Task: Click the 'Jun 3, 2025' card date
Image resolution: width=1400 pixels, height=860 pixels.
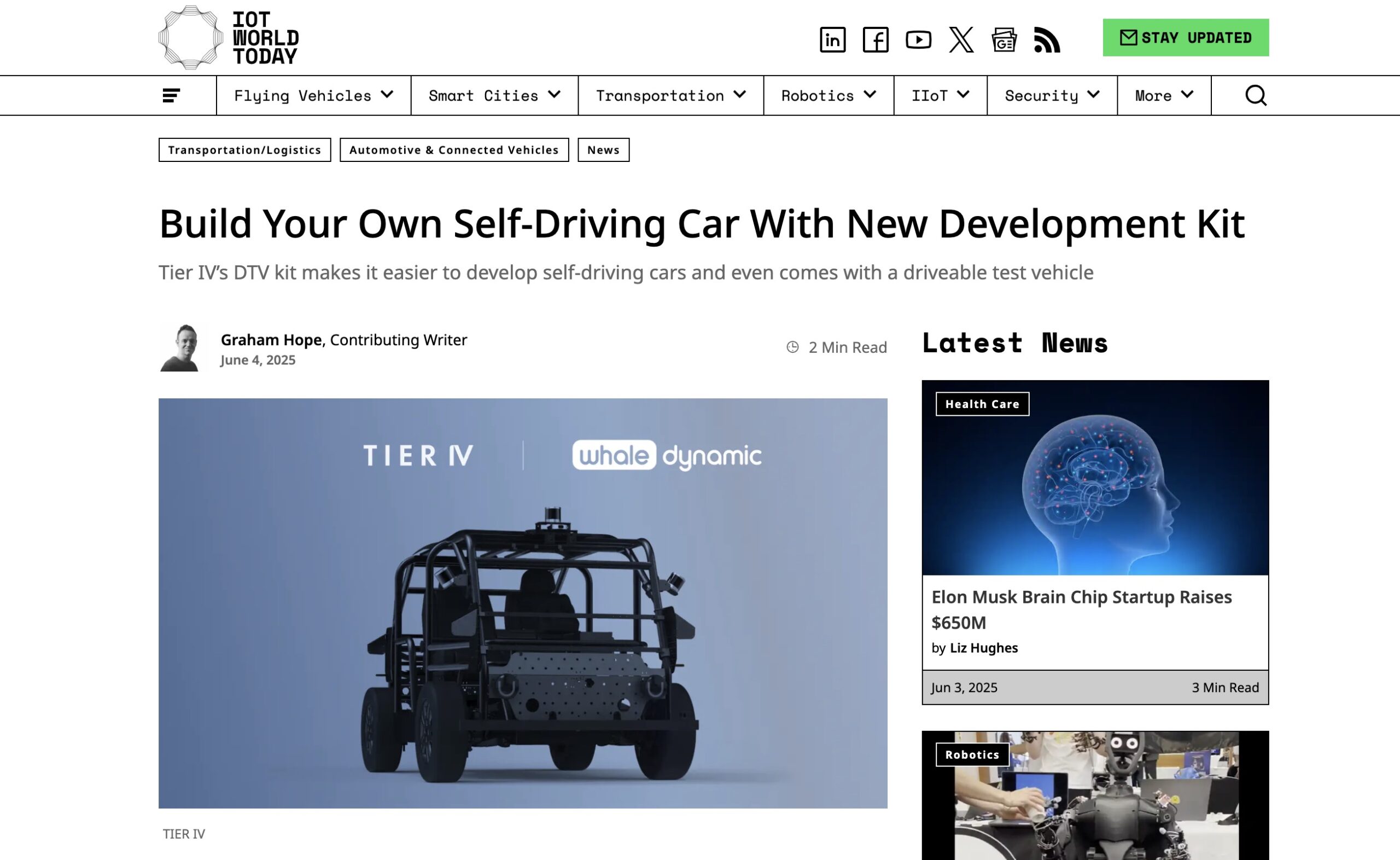Action: (964, 687)
